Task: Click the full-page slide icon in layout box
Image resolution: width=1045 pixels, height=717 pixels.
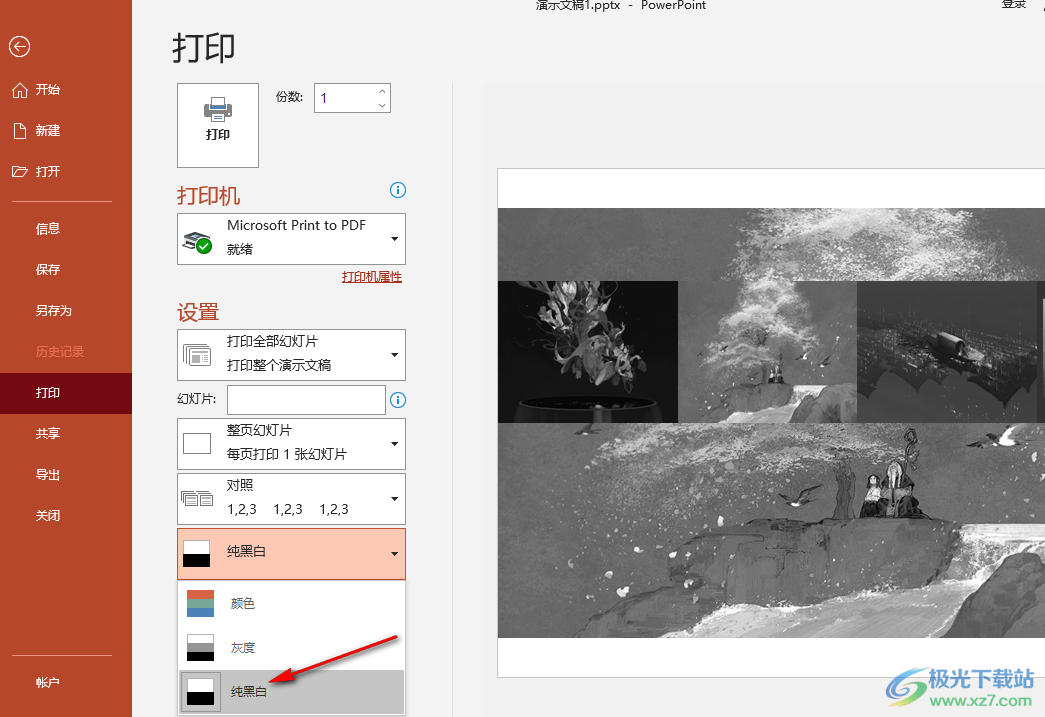Action: point(197,443)
